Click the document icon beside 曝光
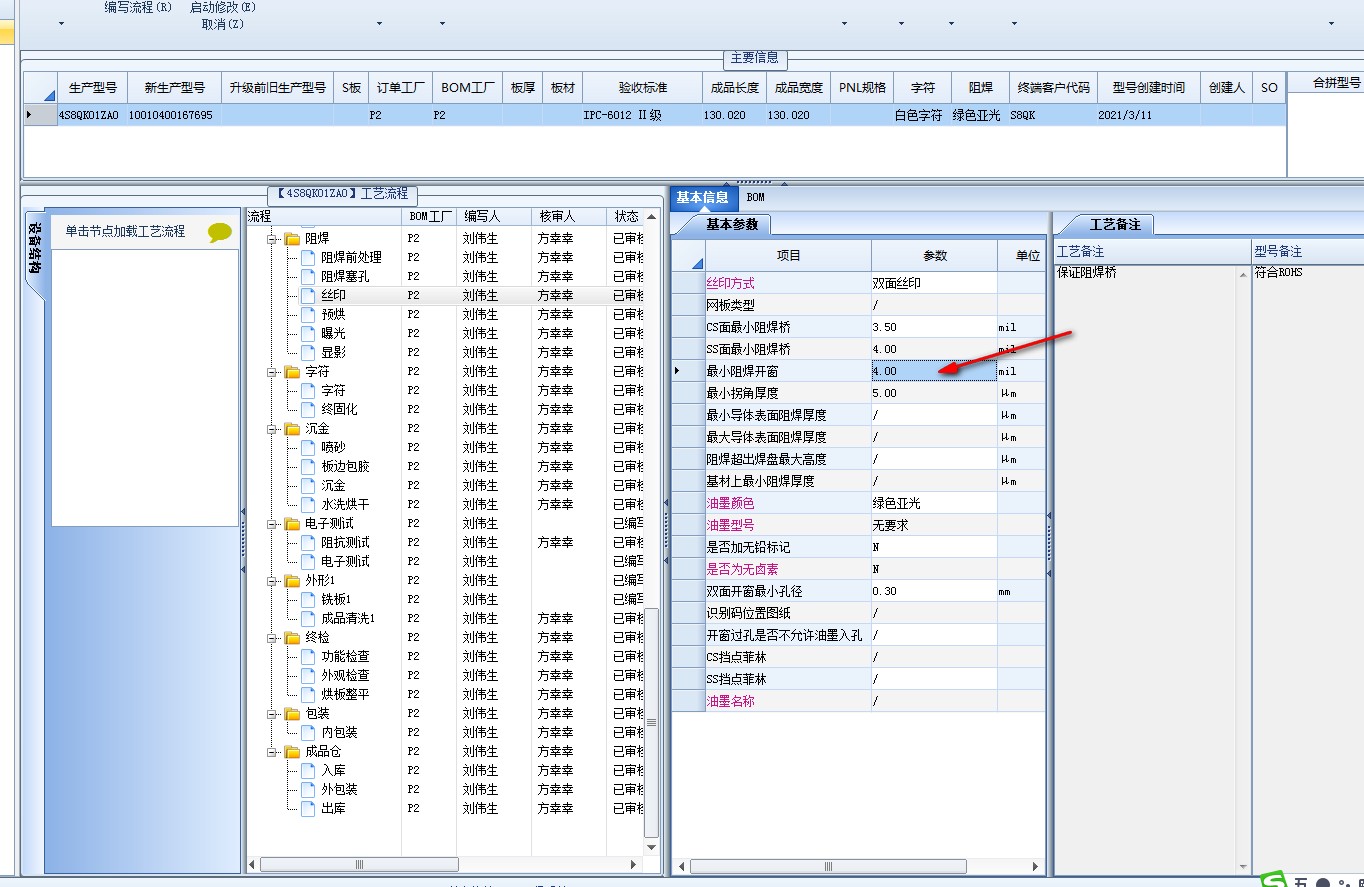This screenshot has width=1364, height=887. (308, 334)
